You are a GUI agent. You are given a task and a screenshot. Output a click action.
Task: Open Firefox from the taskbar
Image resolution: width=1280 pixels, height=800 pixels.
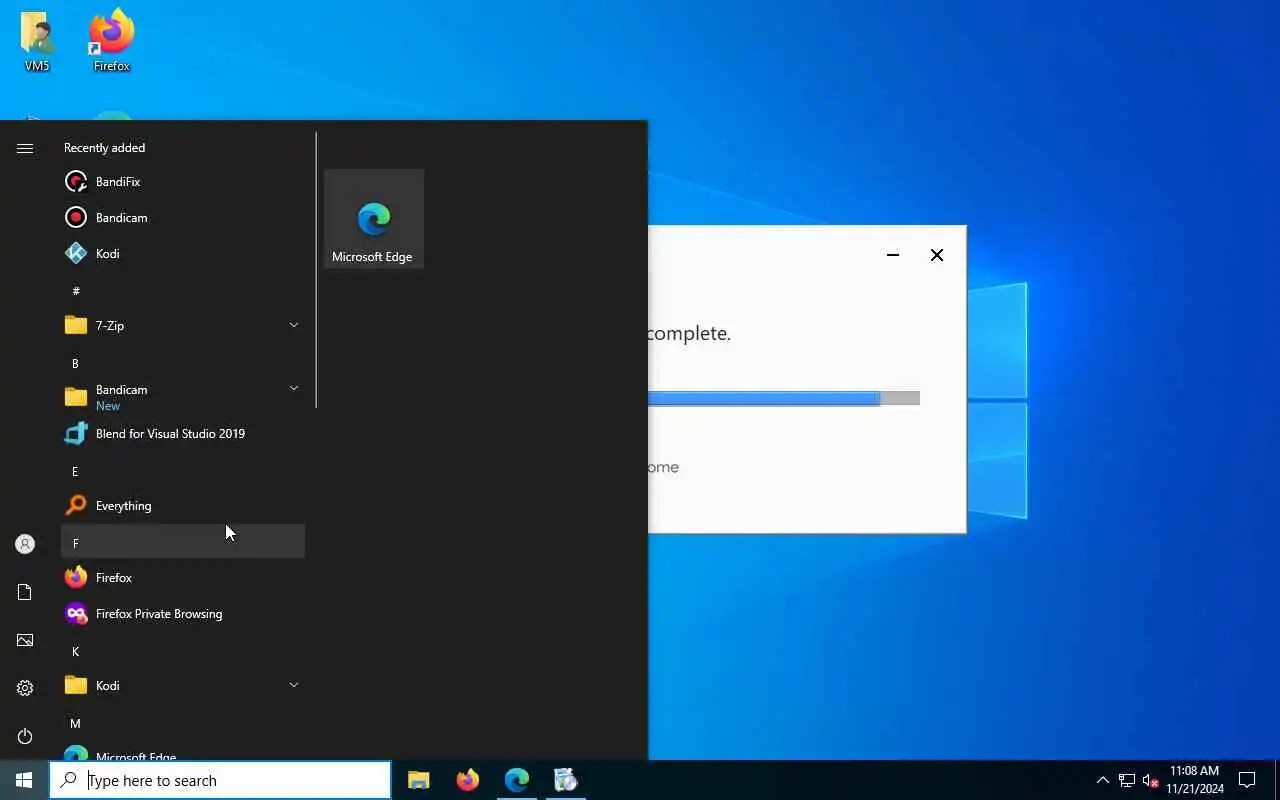[468, 780]
